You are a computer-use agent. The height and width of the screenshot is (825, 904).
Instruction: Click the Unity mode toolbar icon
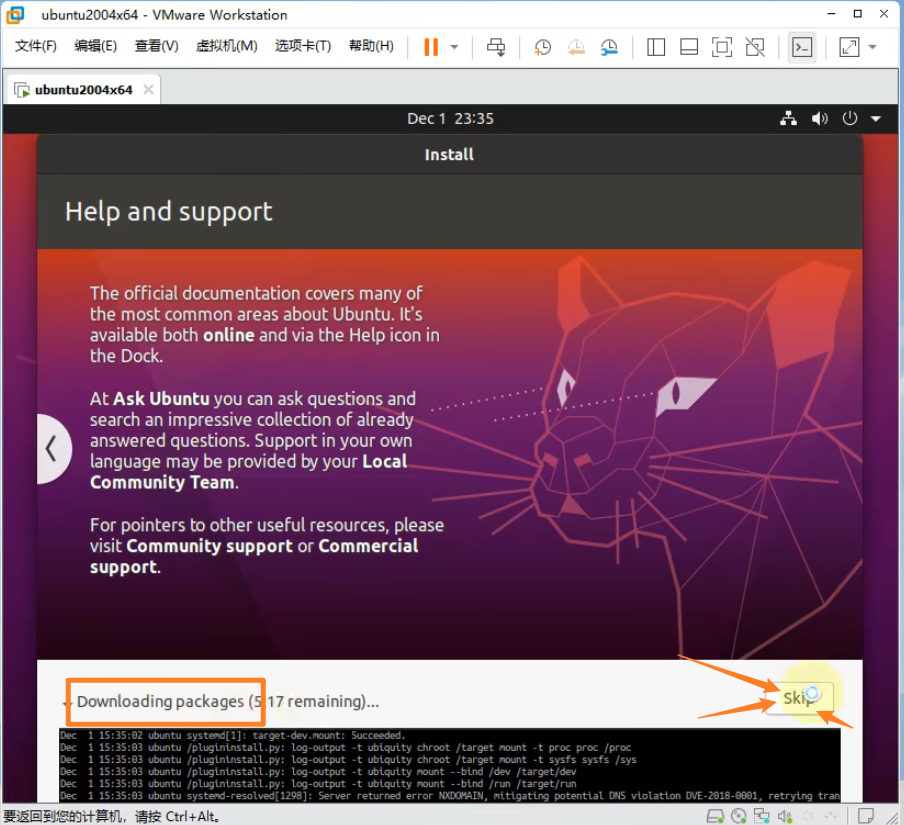[755, 47]
